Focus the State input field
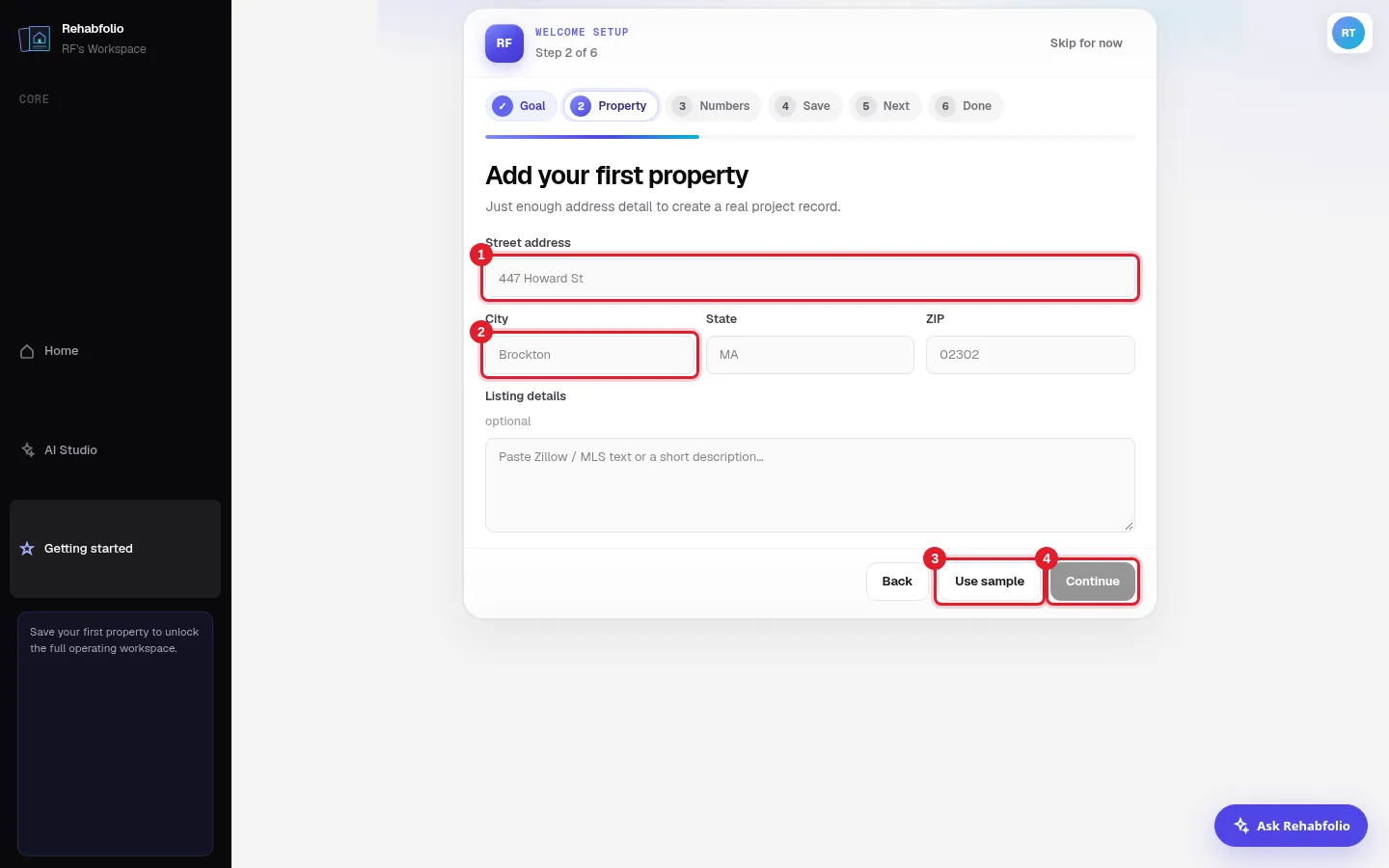 [x=810, y=355]
